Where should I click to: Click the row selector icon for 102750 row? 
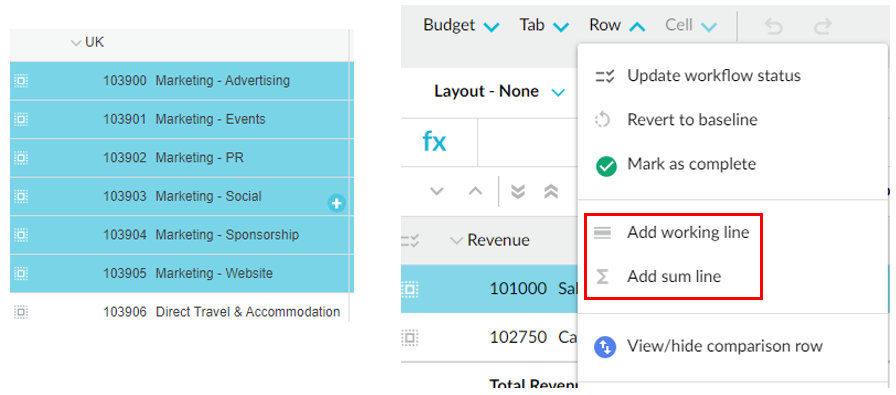(x=409, y=337)
